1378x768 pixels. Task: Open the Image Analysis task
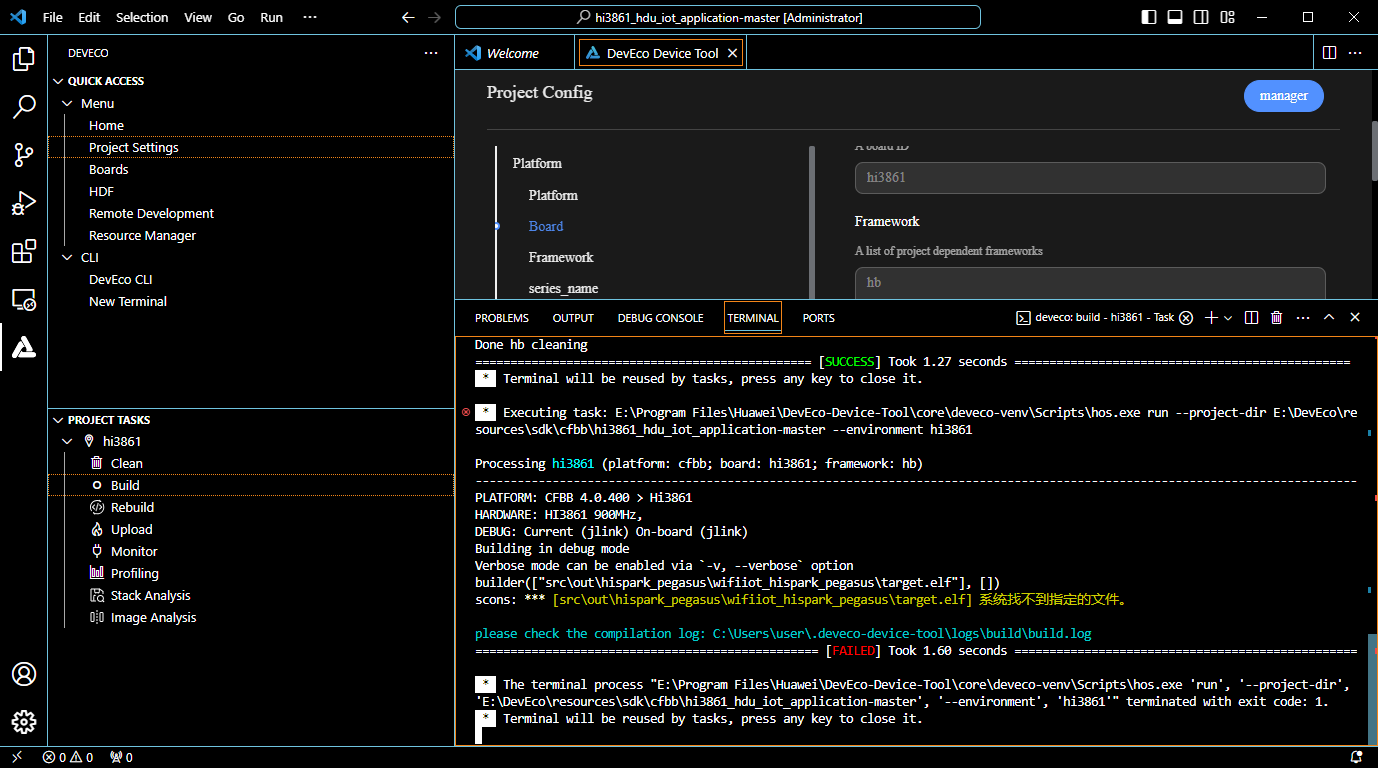(153, 617)
